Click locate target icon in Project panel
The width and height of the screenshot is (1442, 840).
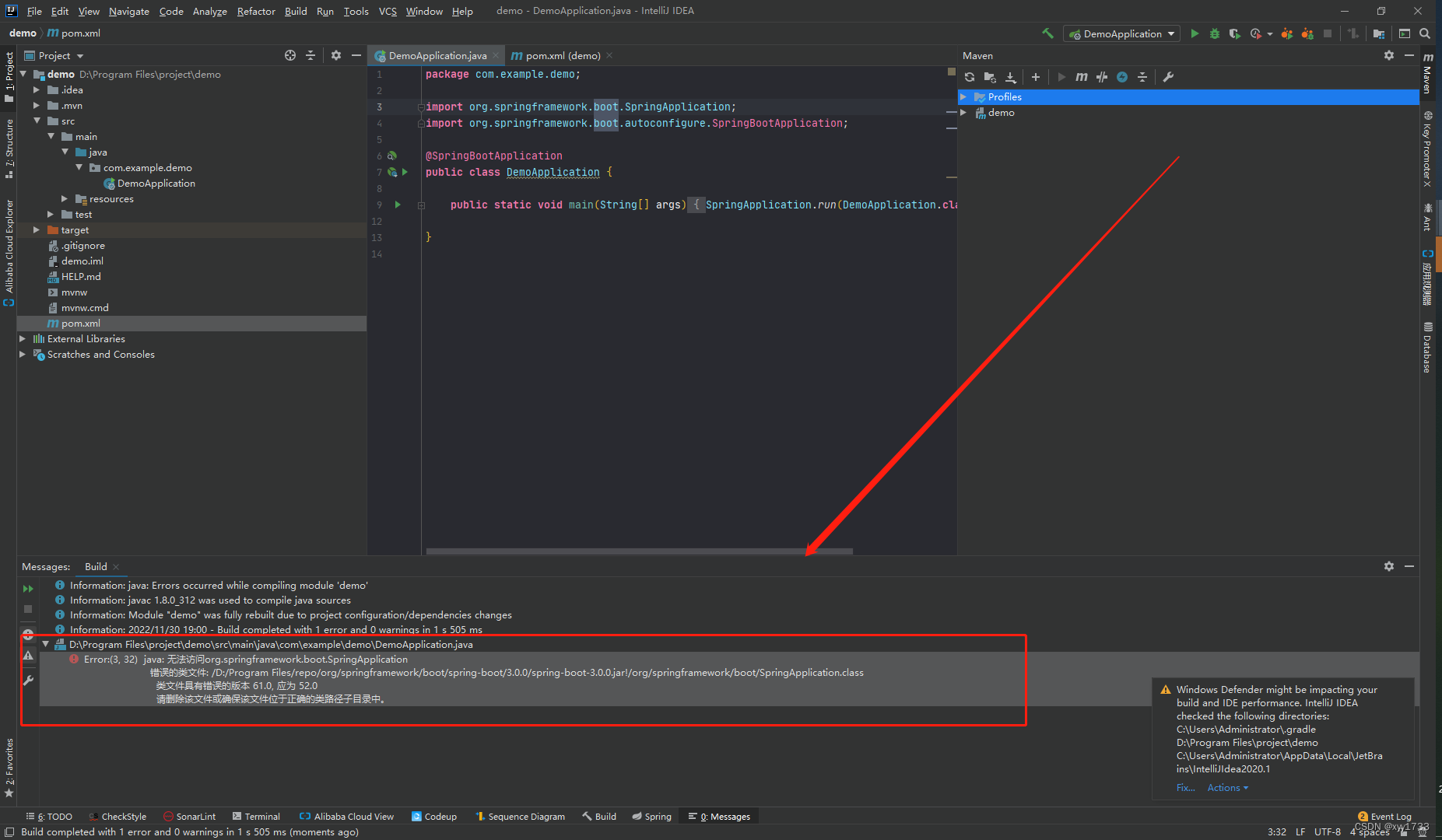click(x=290, y=55)
